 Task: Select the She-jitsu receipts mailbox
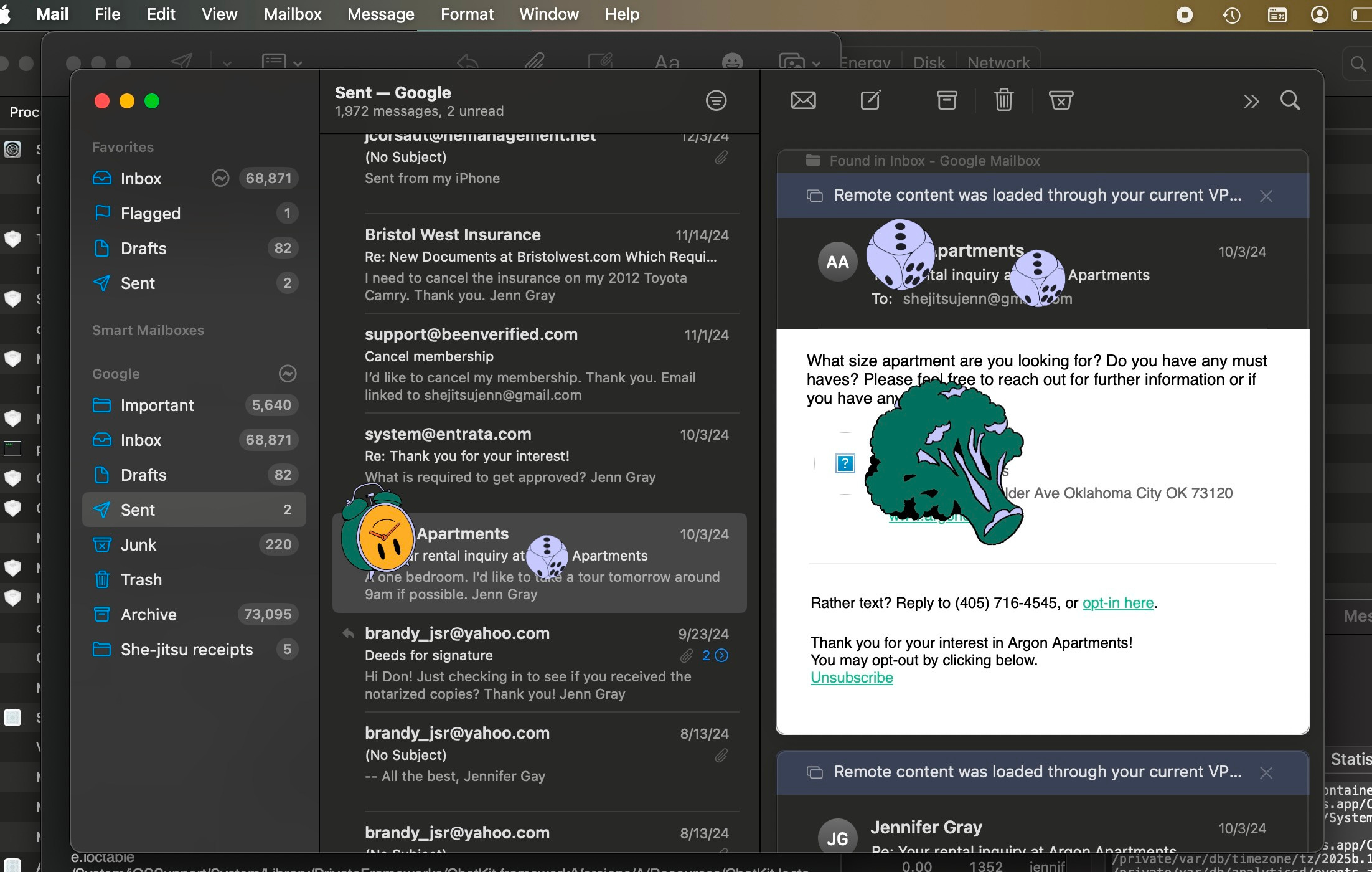[x=187, y=650]
